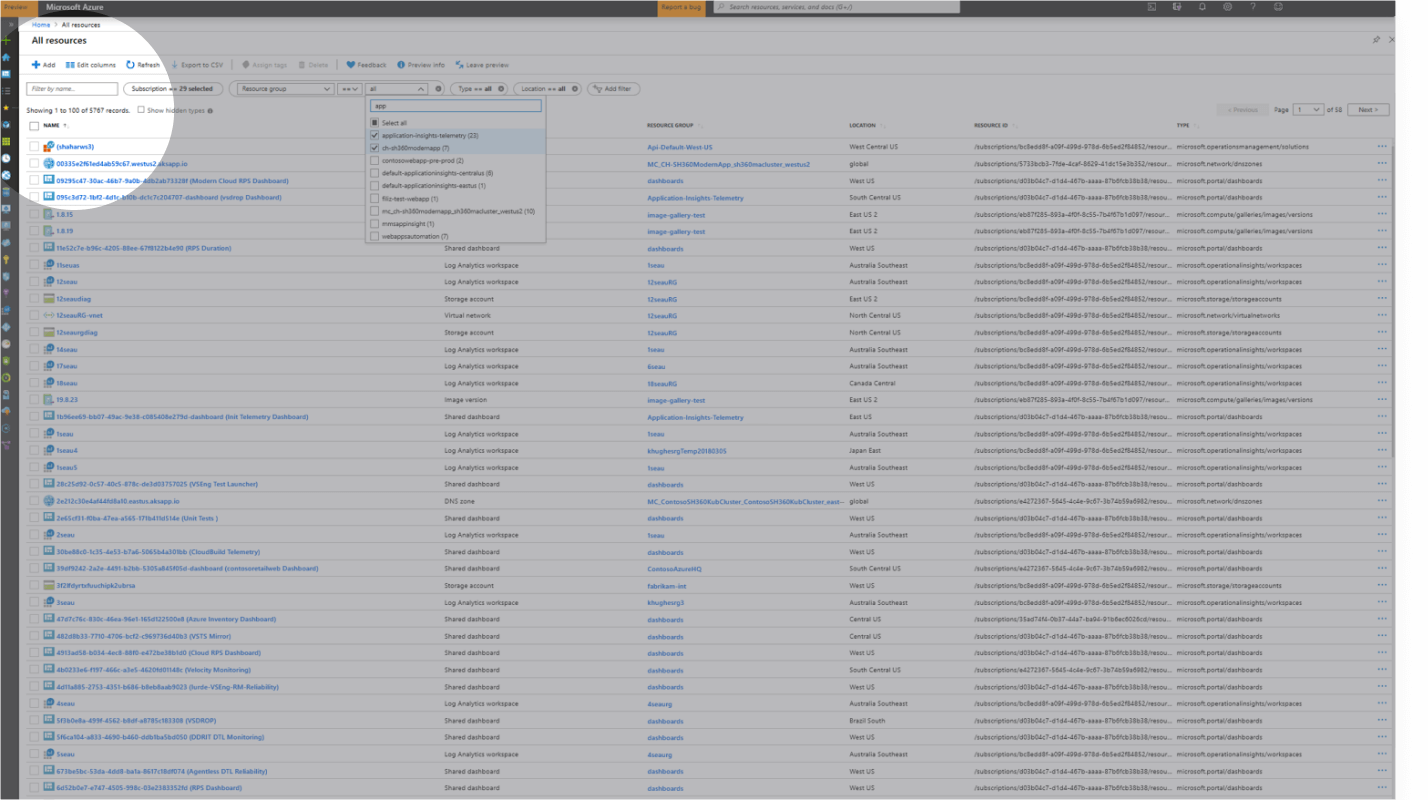The height and width of the screenshot is (800, 1428).
Task: Click the Home icon in left sidebar
Action: tap(6, 57)
